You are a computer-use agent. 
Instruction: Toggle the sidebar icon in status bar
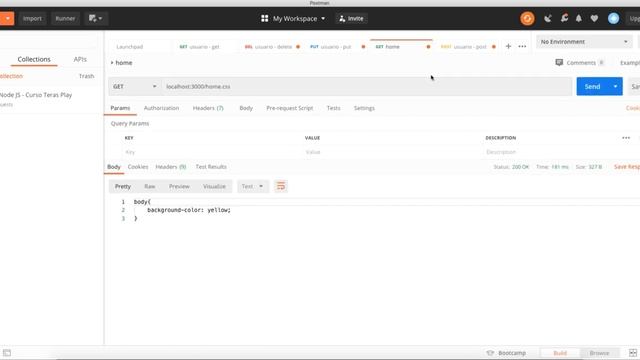7,353
